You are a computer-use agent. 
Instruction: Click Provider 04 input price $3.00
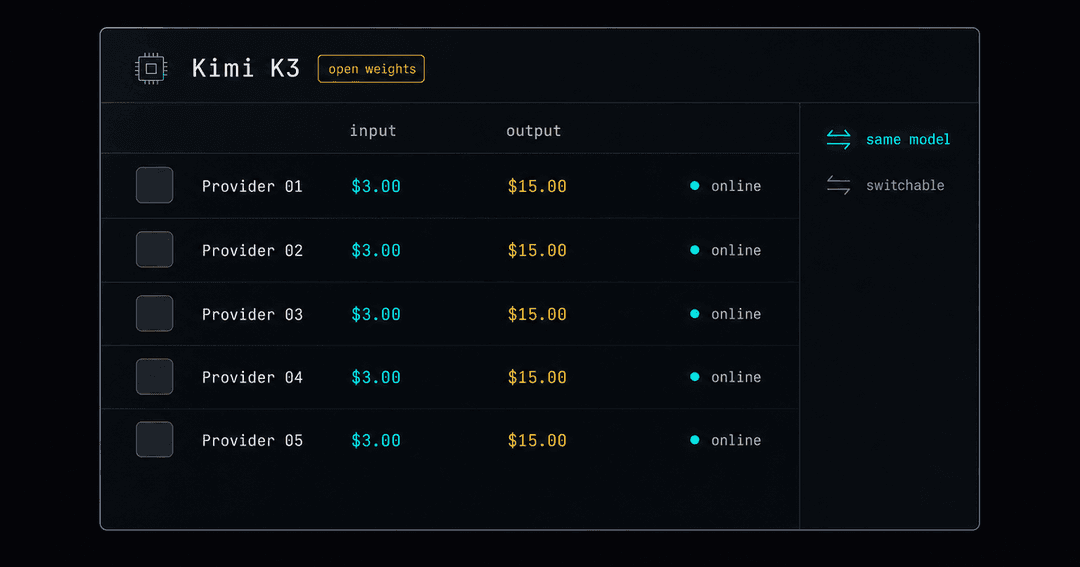point(376,378)
